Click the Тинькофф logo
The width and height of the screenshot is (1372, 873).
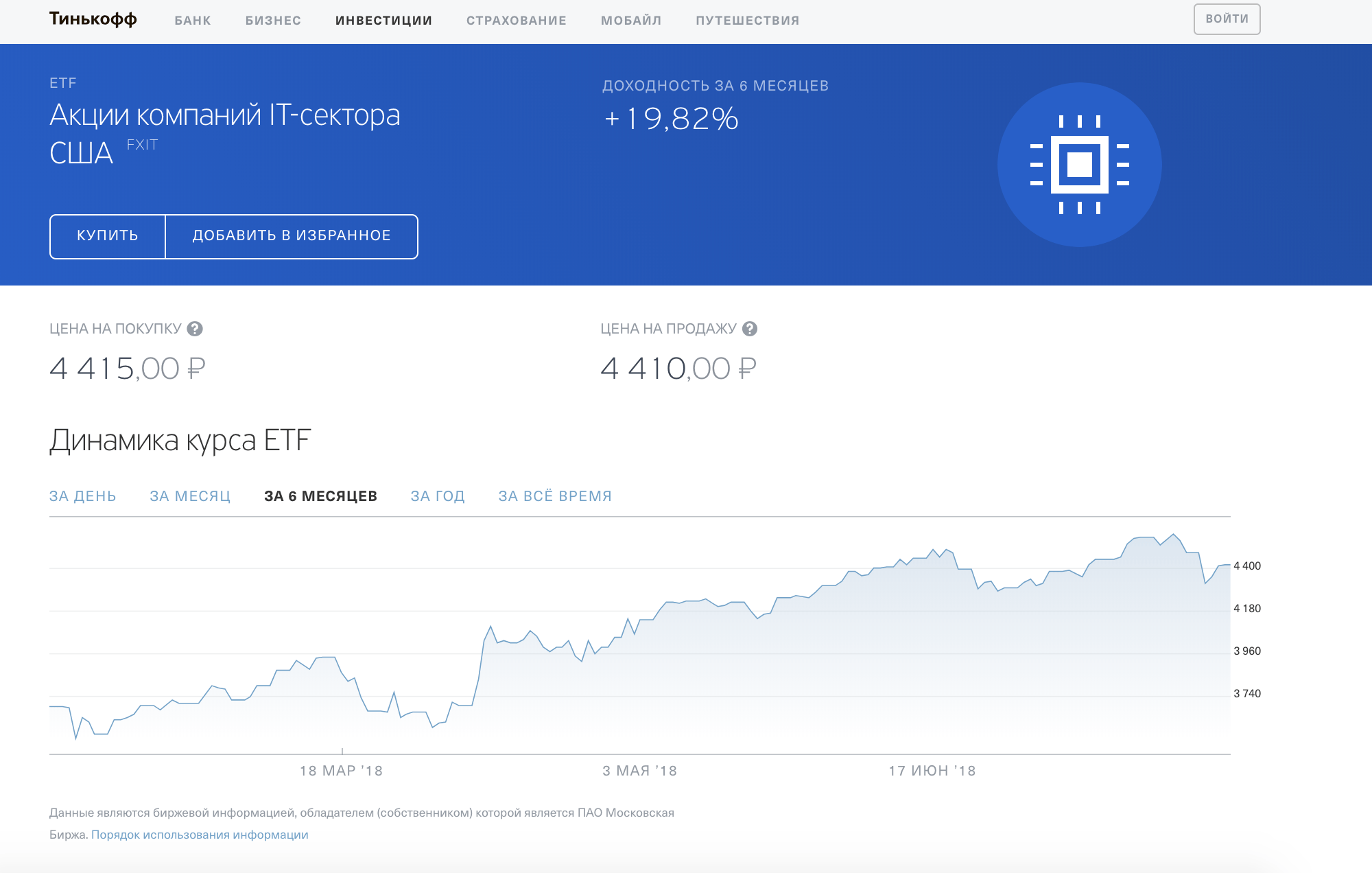pyautogui.click(x=93, y=19)
